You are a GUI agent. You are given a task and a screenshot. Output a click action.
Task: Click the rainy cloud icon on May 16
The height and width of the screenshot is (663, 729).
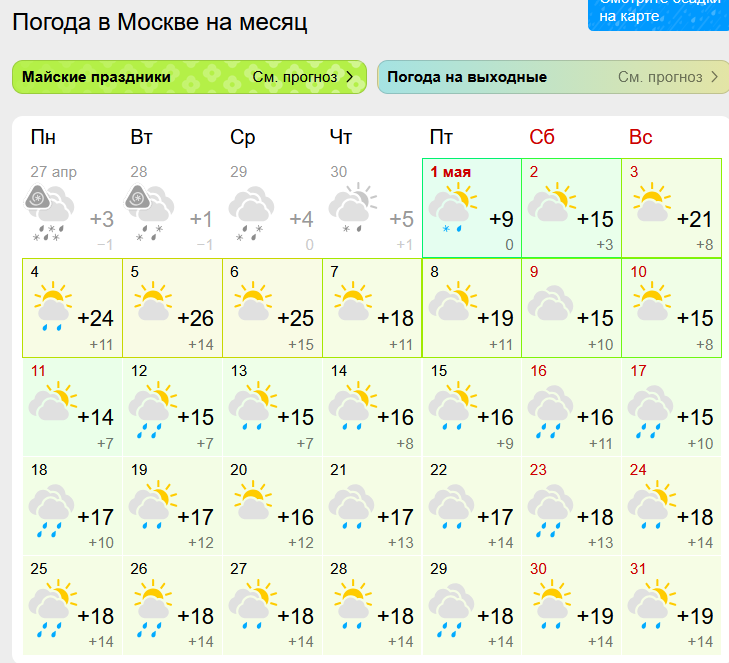[550, 412]
